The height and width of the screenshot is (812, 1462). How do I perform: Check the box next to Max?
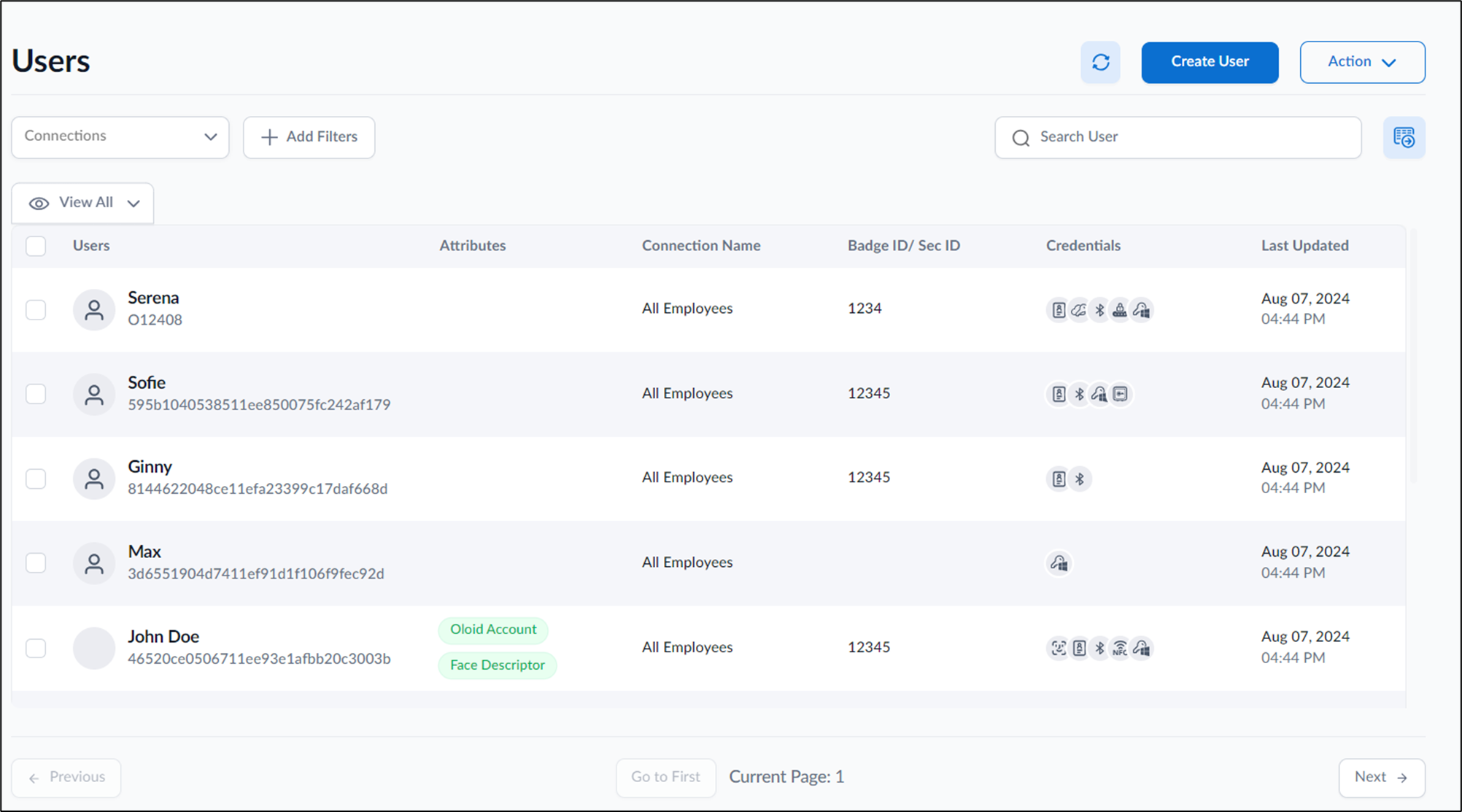(x=36, y=562)
